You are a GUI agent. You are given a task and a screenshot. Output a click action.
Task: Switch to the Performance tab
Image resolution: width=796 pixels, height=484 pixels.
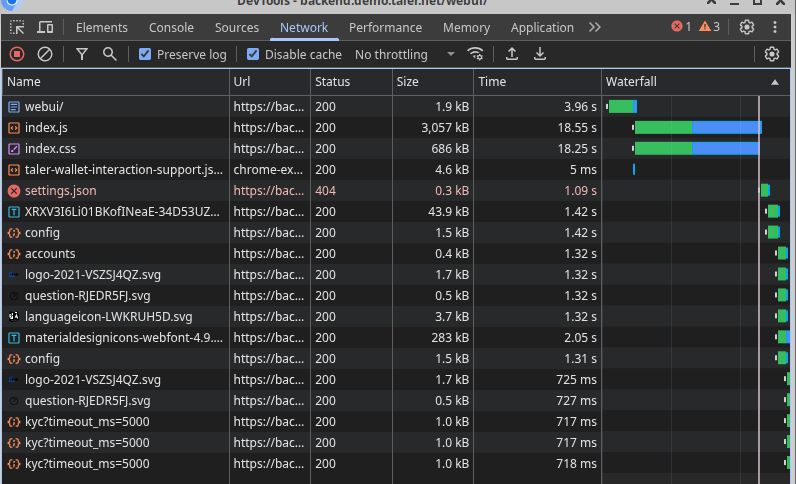(x=385, y=28)
